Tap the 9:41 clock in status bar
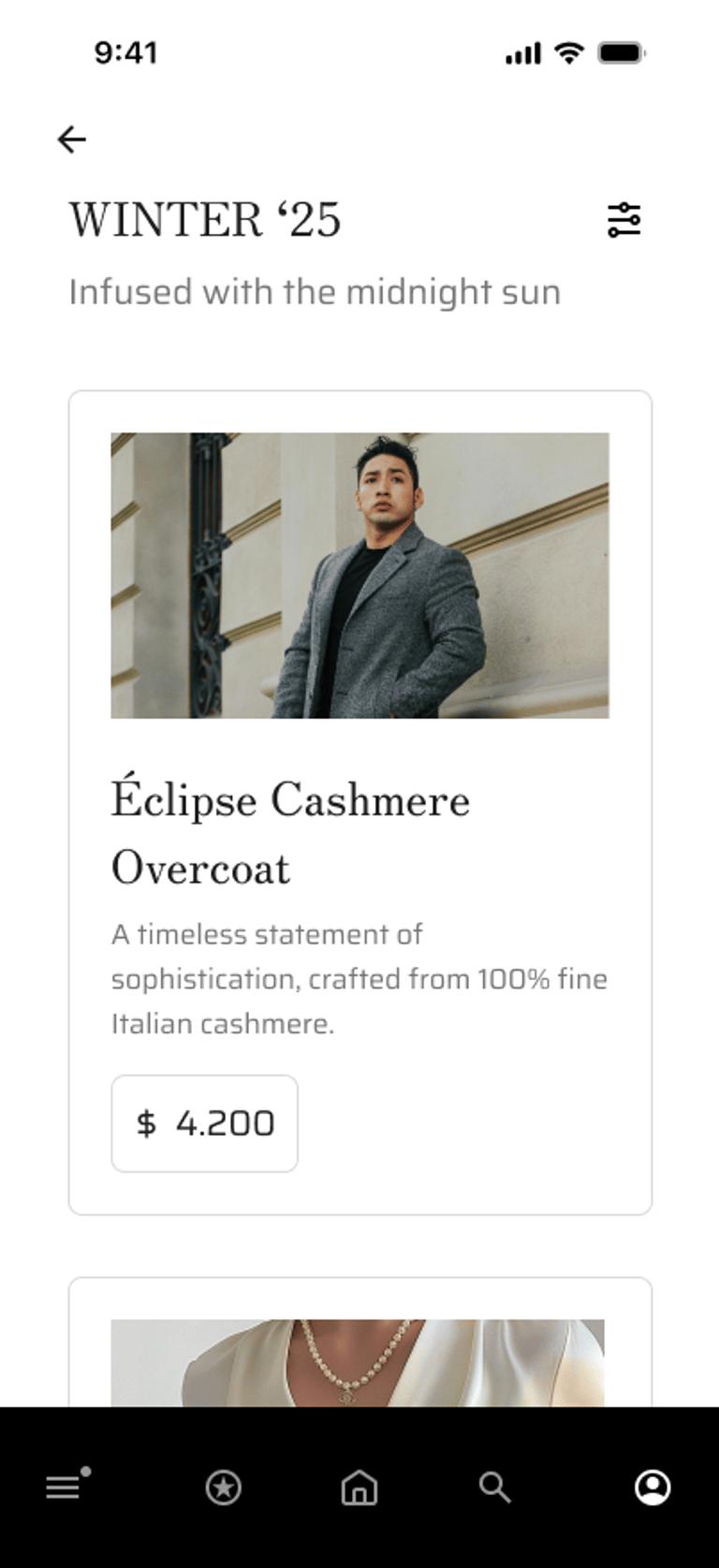Viewport: 719px width, 1568px height. click(125, 52)
